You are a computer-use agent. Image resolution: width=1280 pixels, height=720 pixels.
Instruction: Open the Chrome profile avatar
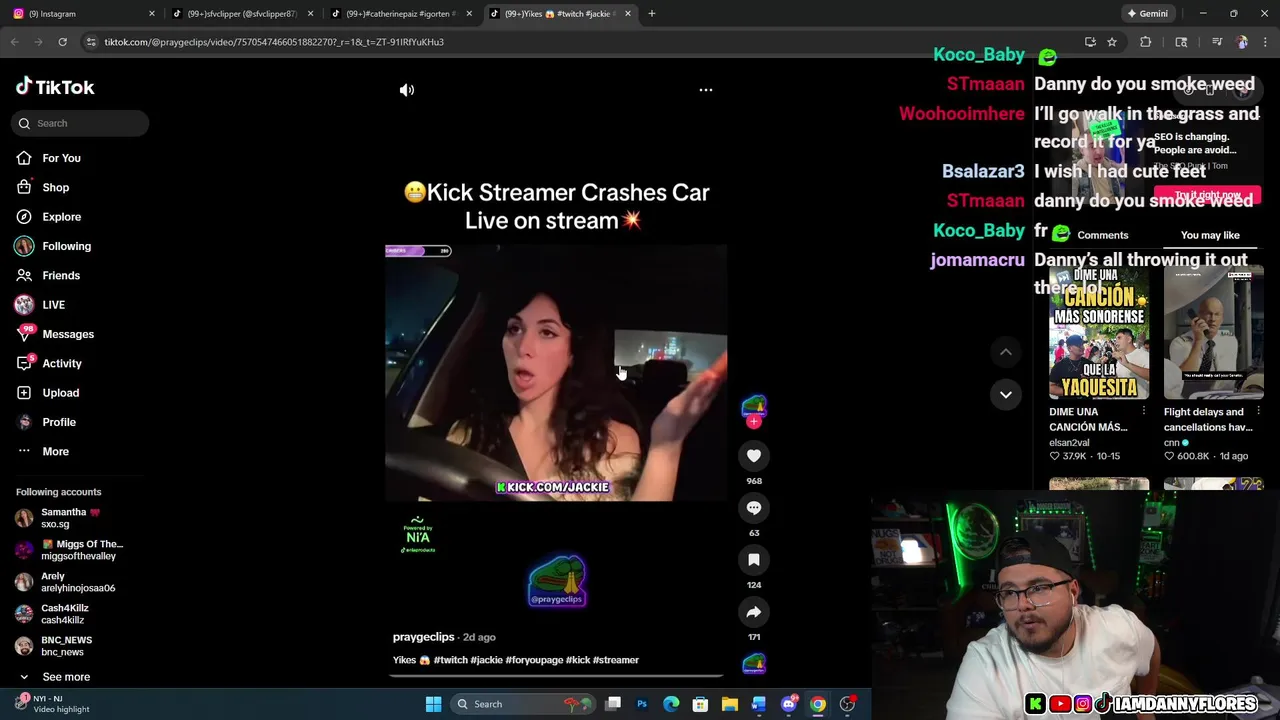tap(1242, 42)
